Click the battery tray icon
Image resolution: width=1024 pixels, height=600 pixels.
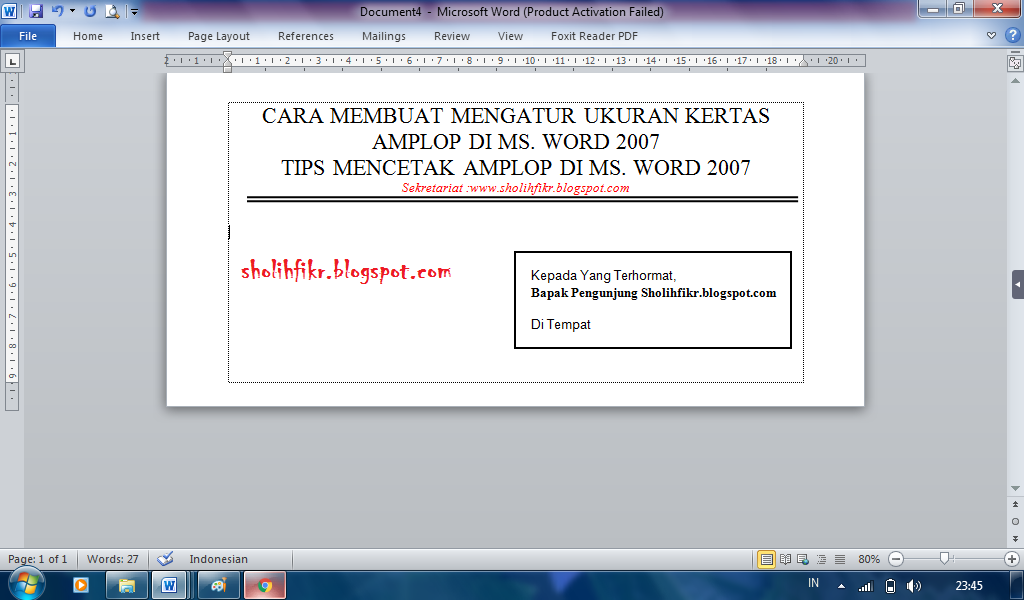point(890,586)
